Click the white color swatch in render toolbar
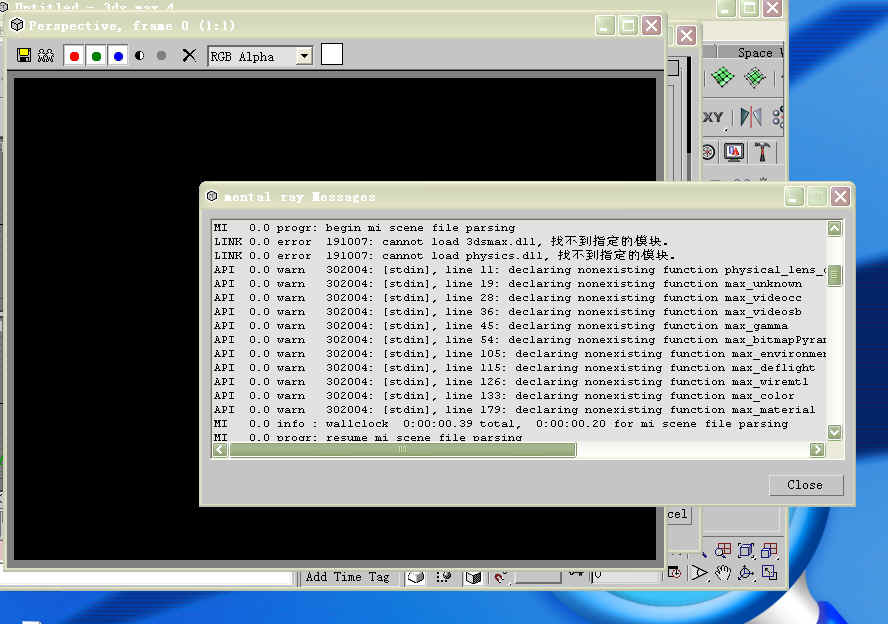The image size is (888, 624). click(x=332, y=54)
